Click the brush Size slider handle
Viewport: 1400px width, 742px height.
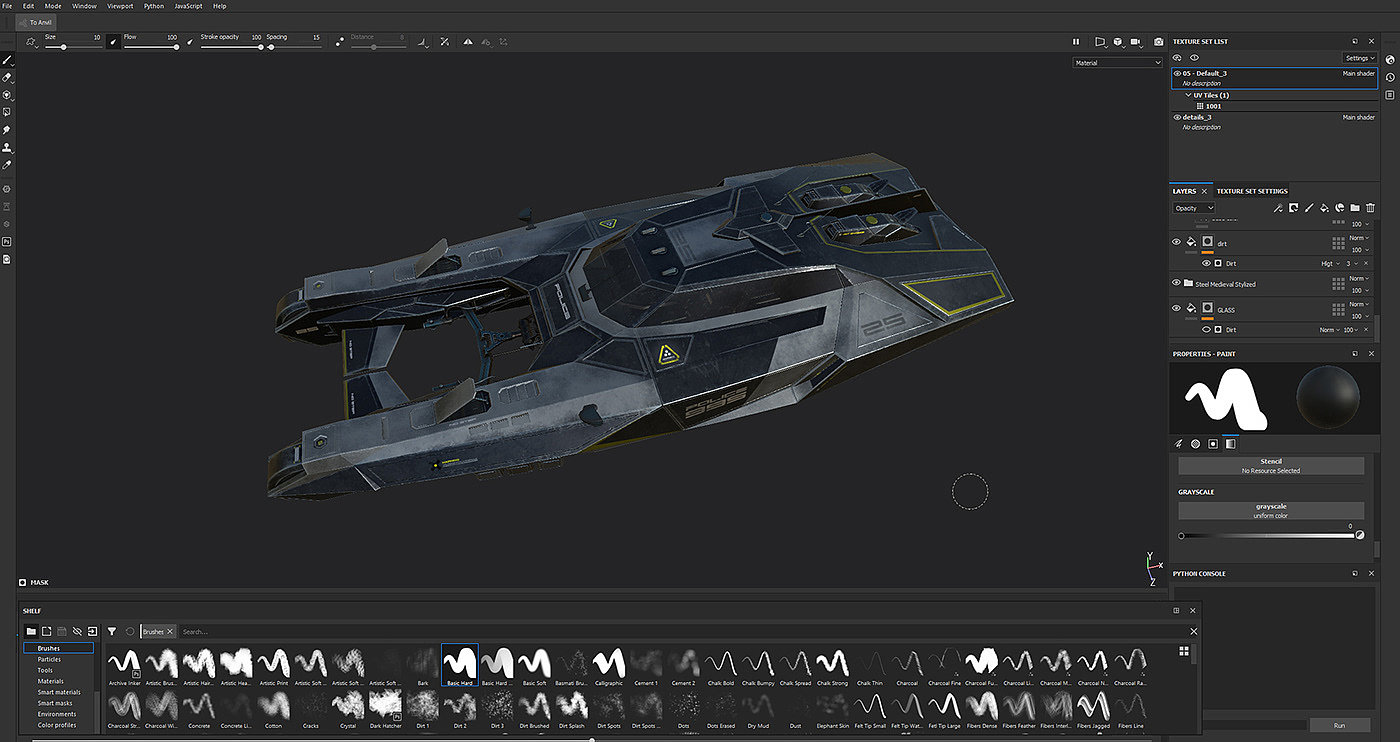tap(64, 47)
